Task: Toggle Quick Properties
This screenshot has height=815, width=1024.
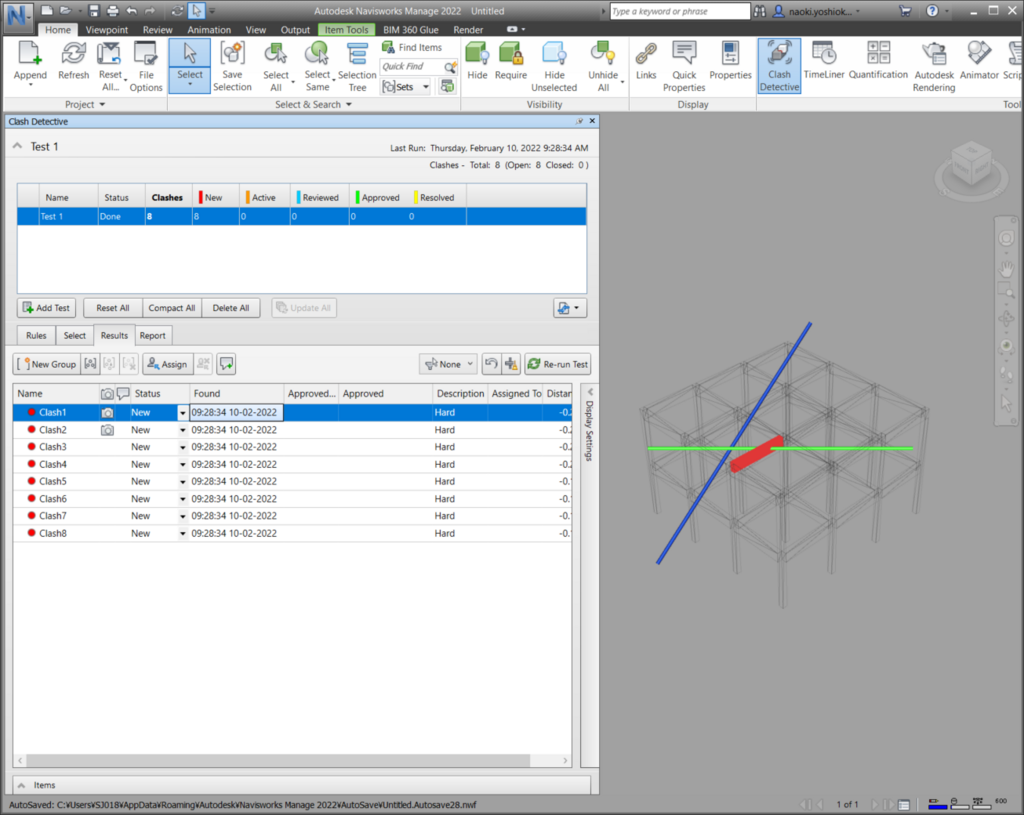Action: point(684,65)
